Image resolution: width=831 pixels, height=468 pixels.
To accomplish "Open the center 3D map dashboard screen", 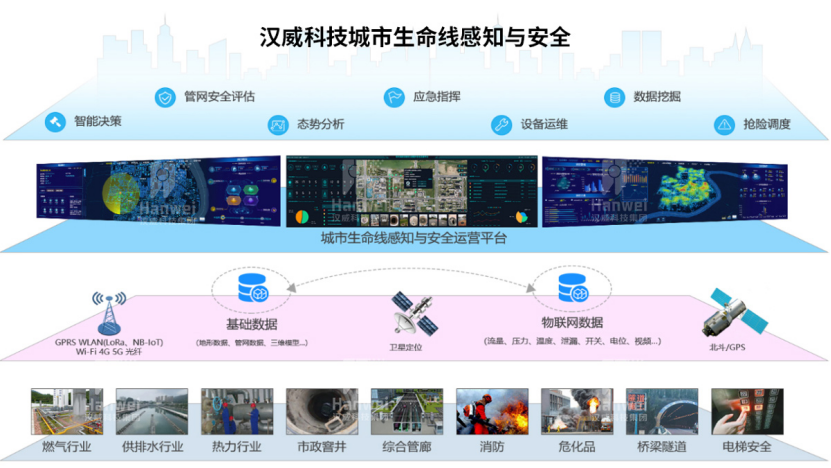I will [412, 191].
